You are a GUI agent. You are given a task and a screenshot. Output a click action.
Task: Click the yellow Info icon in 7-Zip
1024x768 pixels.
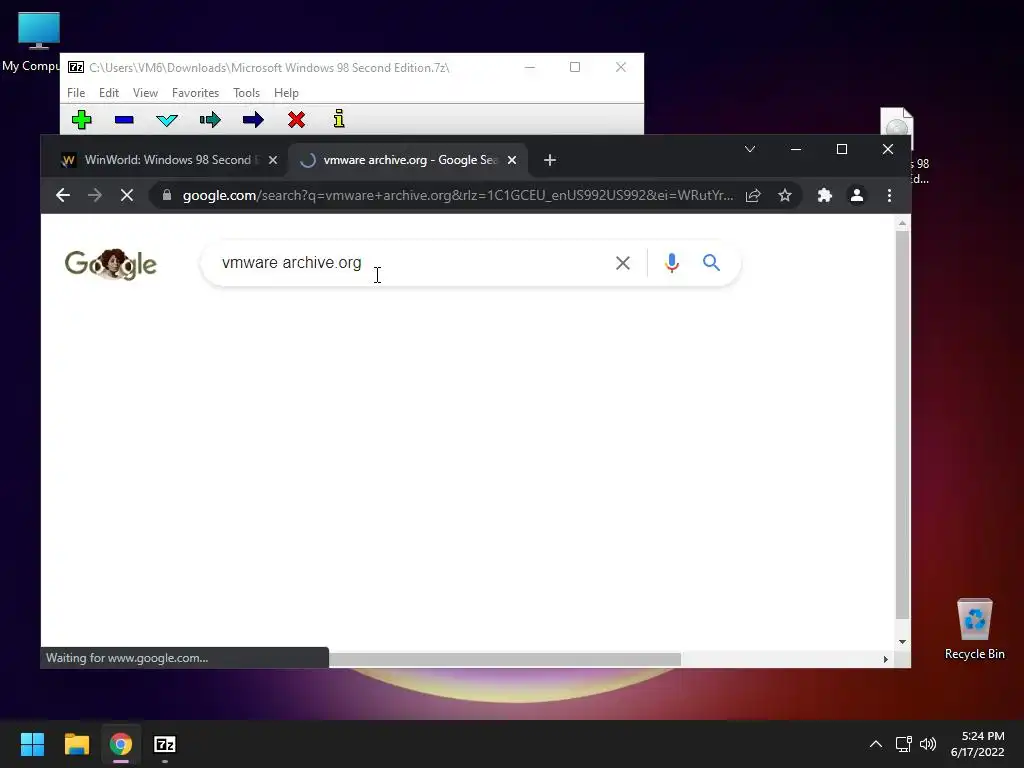point(339,119)
